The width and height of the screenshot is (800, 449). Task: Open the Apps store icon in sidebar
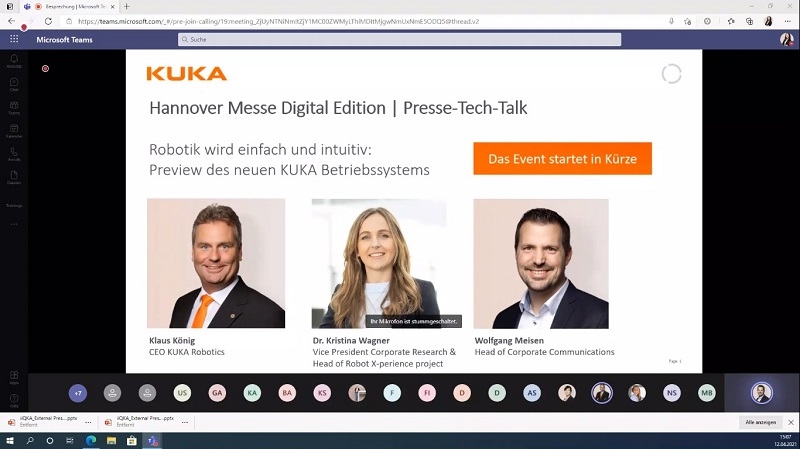(14, 377)
